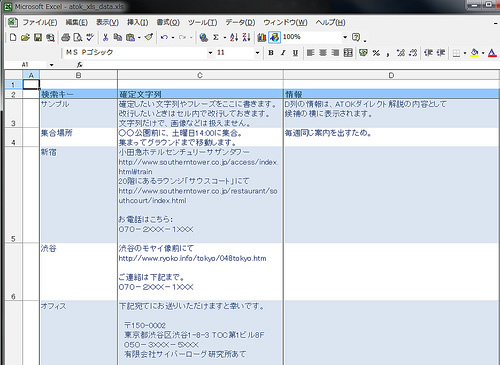
Task: Click the Insert Hyperlink globe icon
Action: pyautogui.click(x=203, y=37)
